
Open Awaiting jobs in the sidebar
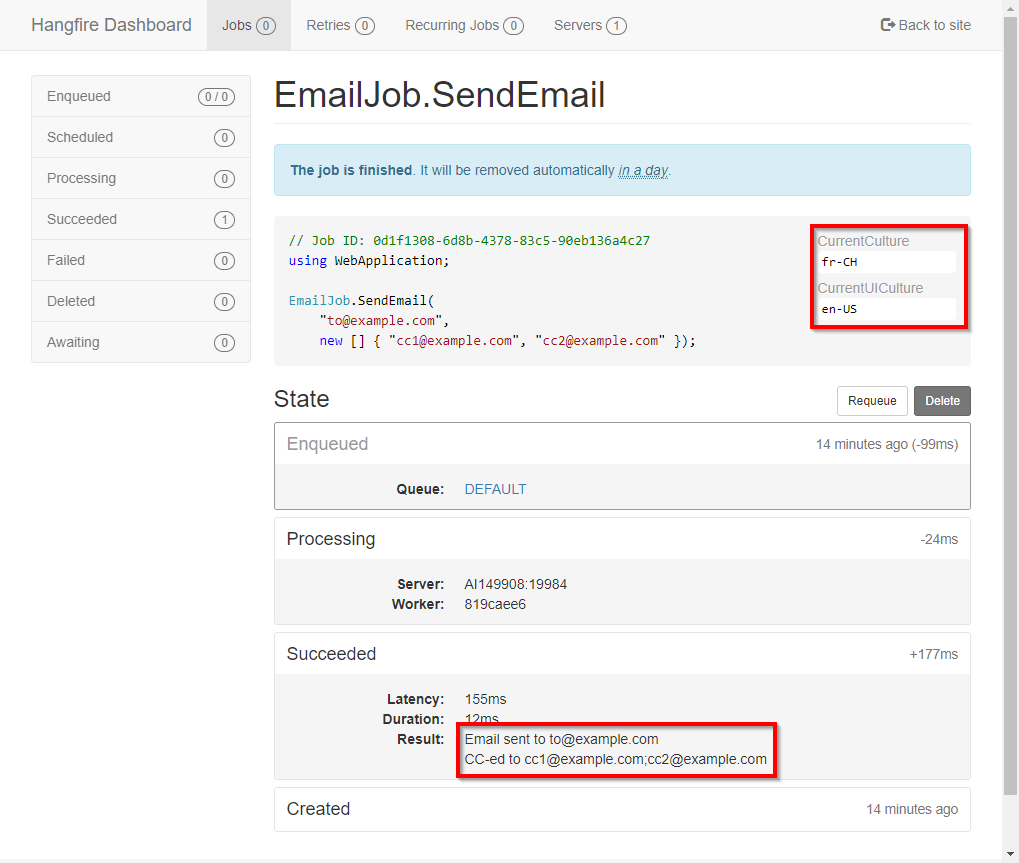pos(141,342)
